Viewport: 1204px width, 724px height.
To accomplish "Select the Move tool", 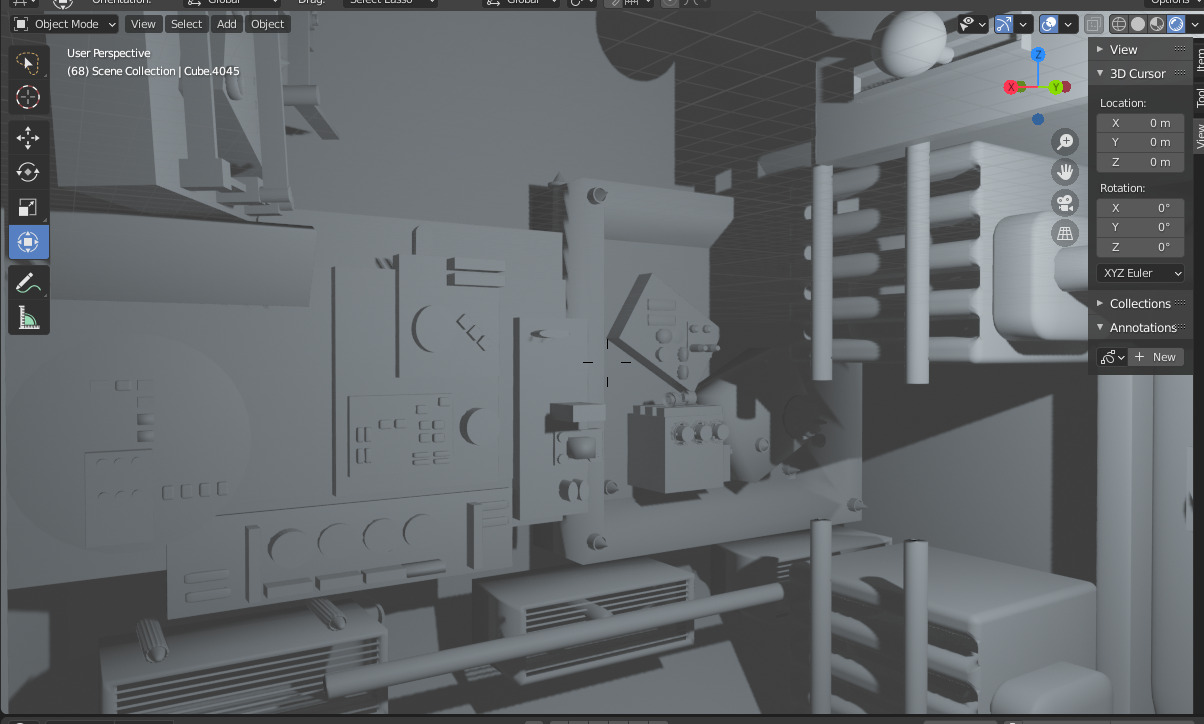I will point(28,138).
